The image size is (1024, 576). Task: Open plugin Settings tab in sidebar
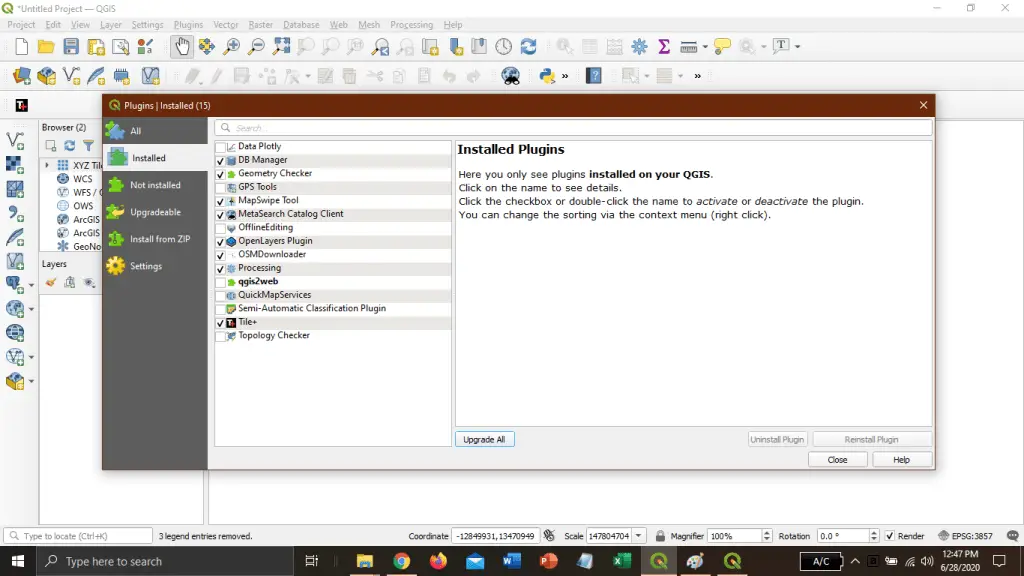click(x=155, y=266)
